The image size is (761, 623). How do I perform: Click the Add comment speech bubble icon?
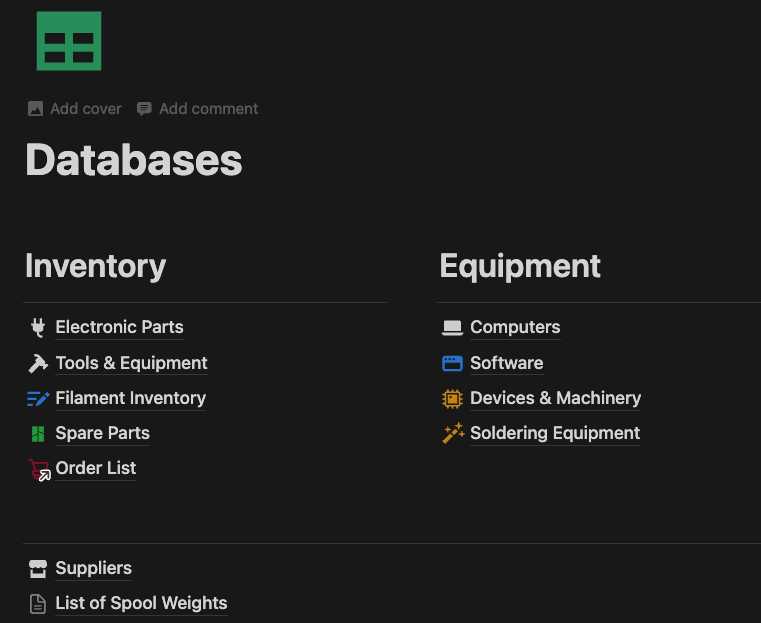tap(144, 109)
